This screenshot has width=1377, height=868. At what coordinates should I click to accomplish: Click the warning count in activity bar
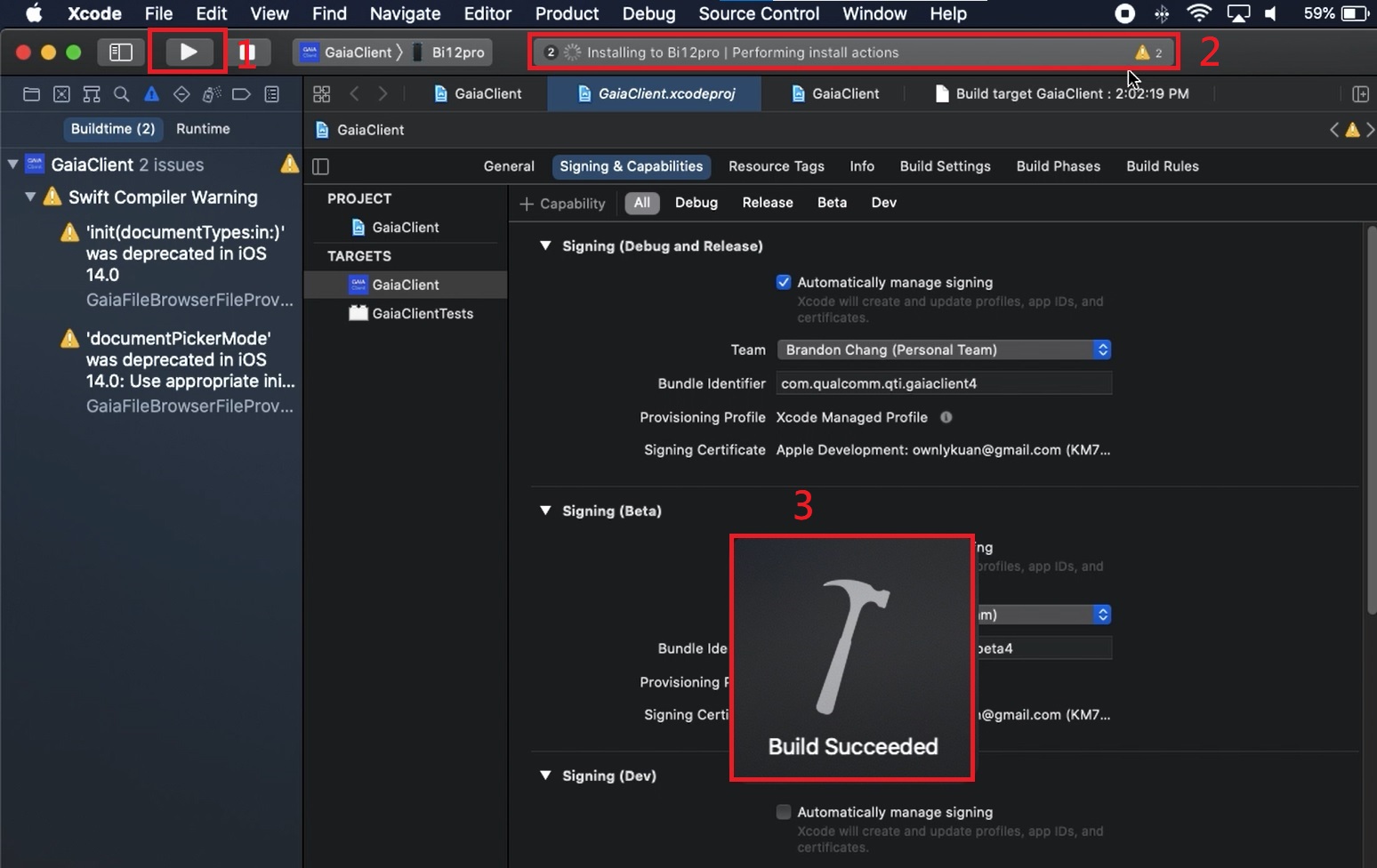point(1148,52)
